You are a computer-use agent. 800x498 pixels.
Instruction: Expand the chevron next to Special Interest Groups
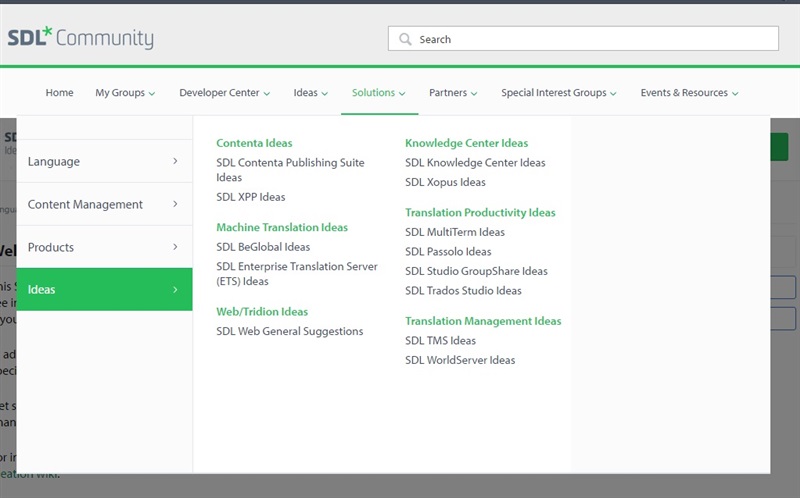[x=613, y=93]
